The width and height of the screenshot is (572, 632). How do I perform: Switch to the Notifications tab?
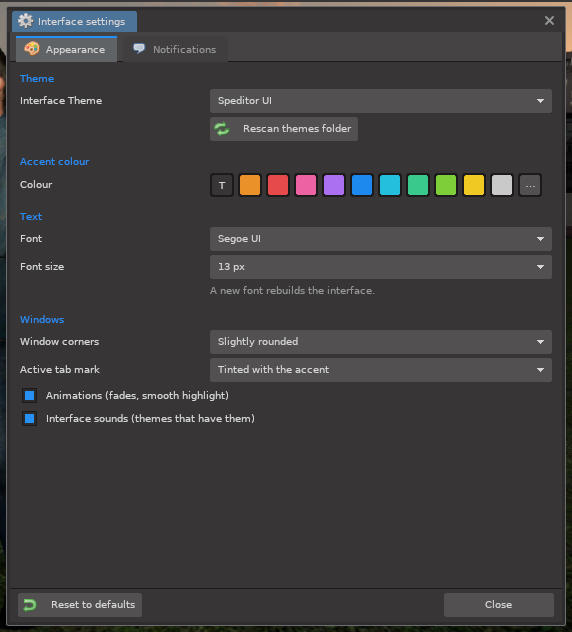point(175,49)
